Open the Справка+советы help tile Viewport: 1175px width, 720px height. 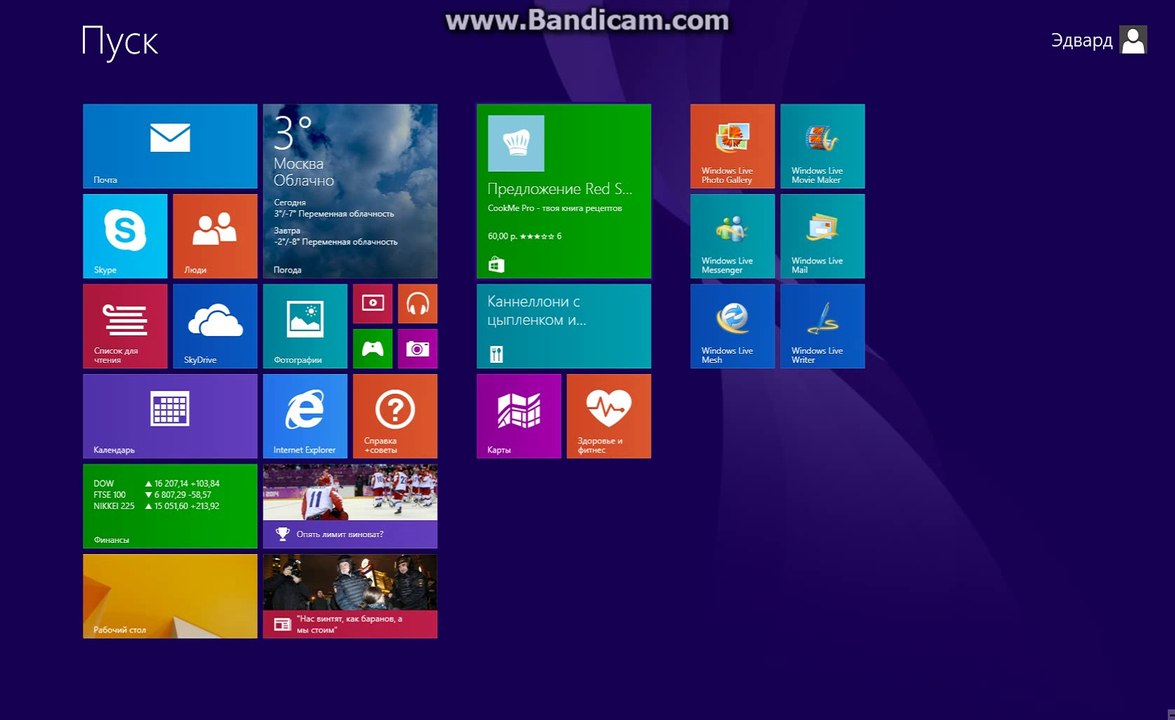[x=395, y=416]
